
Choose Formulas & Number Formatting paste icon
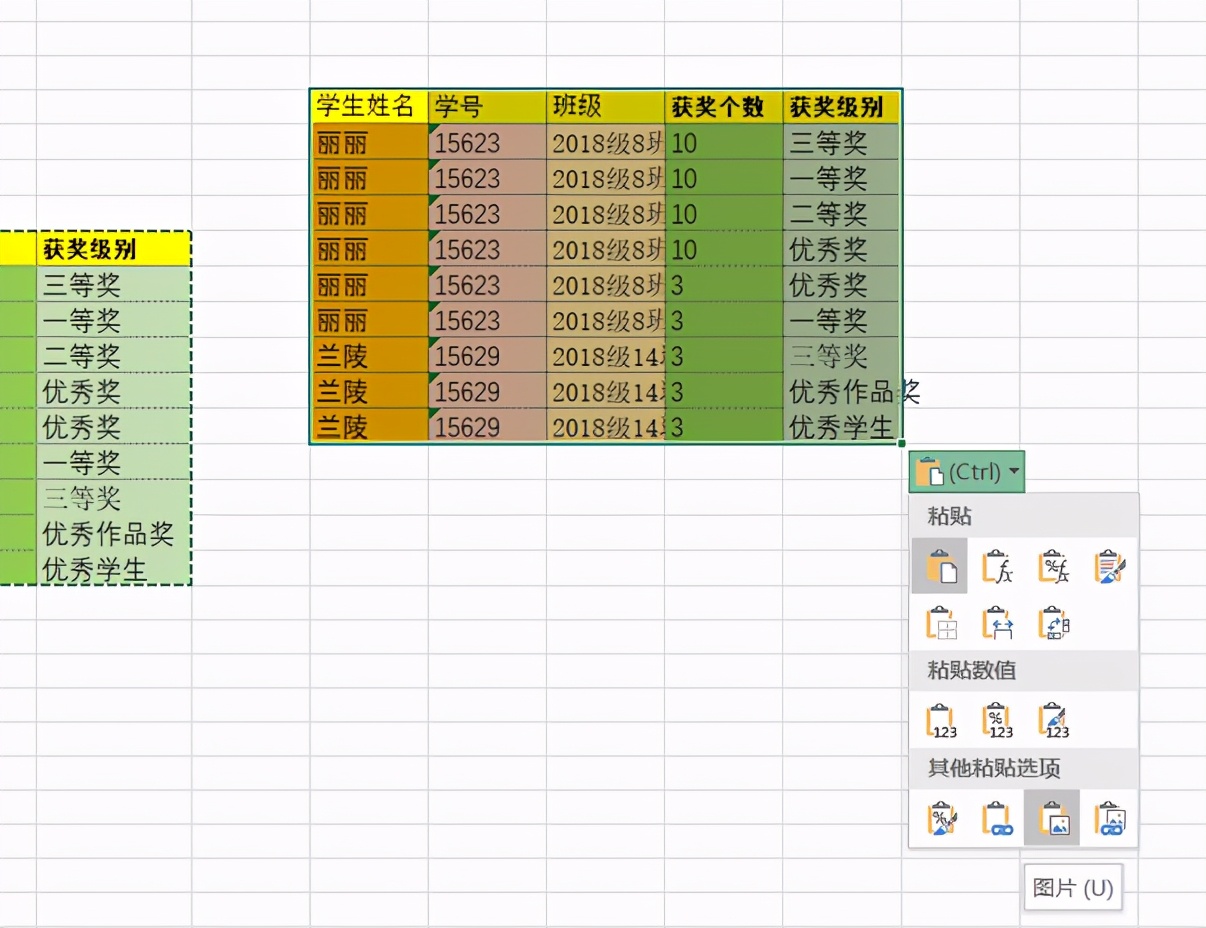pyautogui.click(x=1053, y=566)
